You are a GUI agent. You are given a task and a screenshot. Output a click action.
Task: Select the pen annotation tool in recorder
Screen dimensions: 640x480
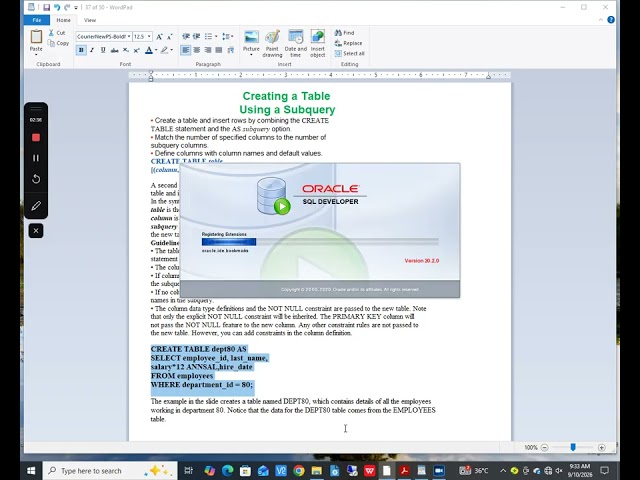[36, 206]
